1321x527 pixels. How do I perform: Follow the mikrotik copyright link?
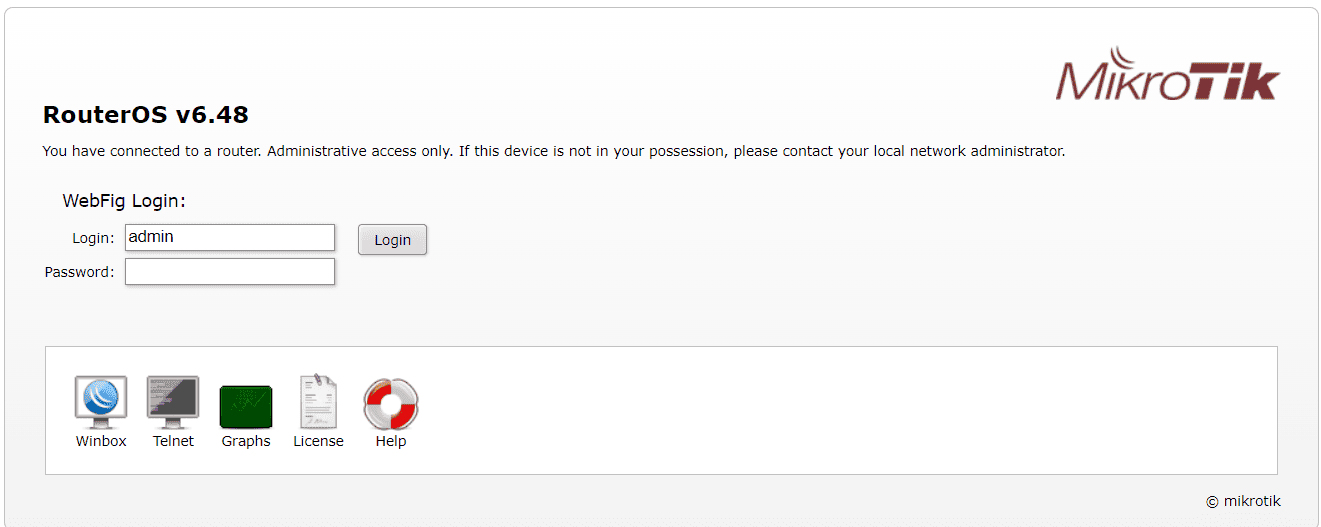(1251, 502)
